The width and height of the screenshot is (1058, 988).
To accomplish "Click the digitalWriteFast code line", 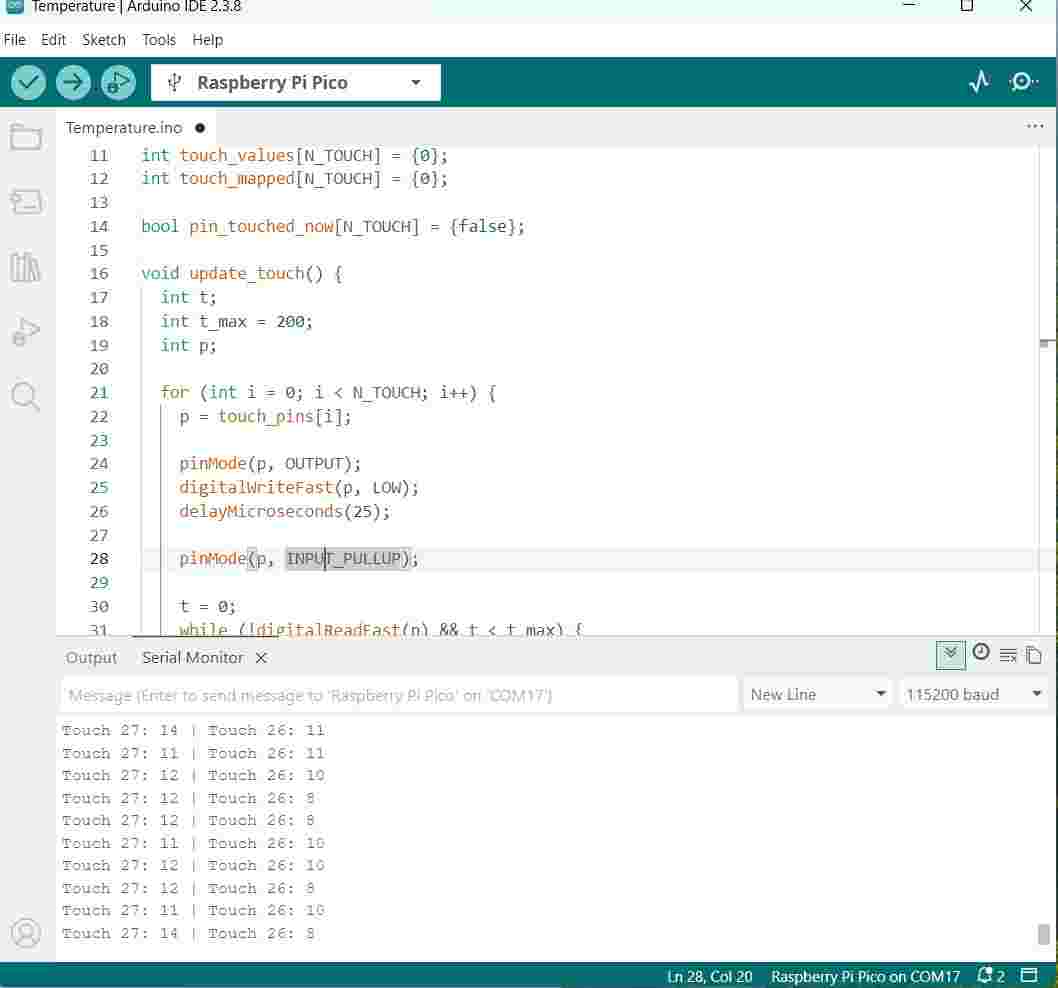I will (x=299, y=488).
